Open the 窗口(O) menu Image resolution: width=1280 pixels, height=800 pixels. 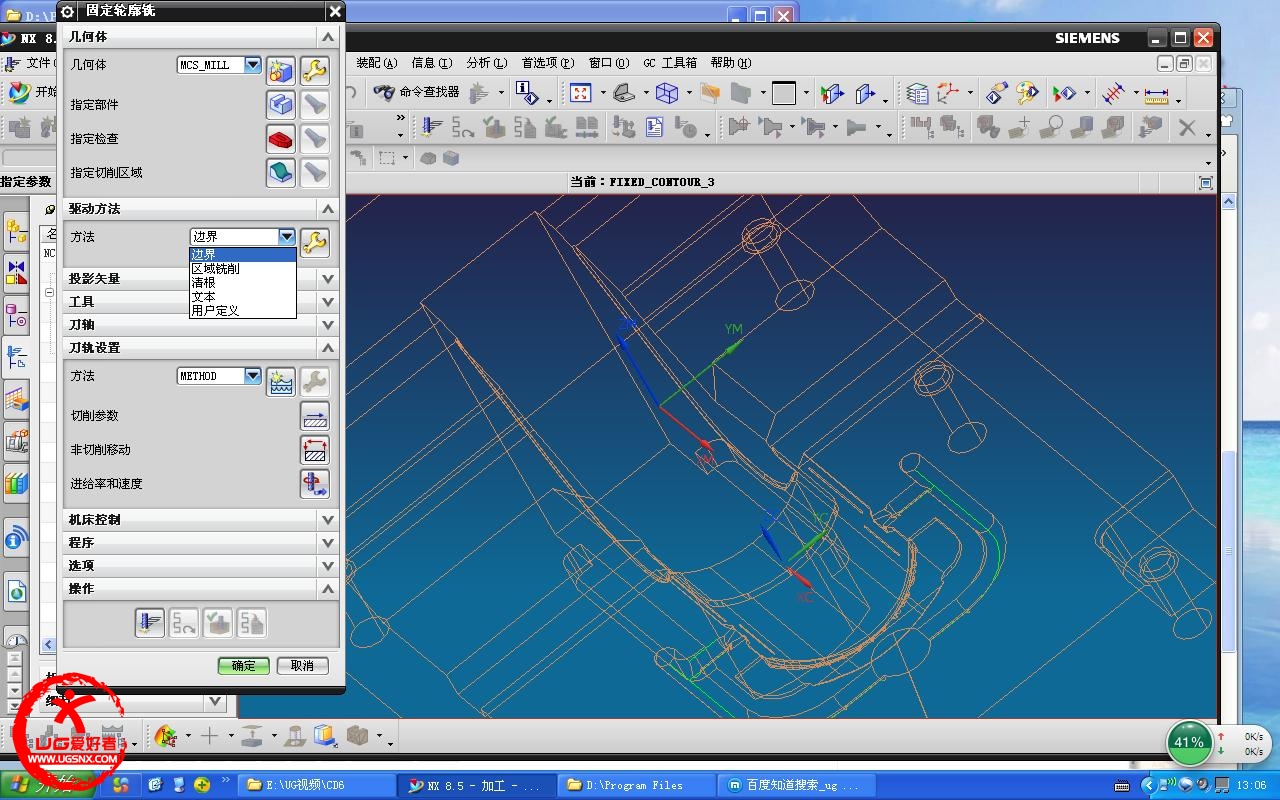point(609,62)
